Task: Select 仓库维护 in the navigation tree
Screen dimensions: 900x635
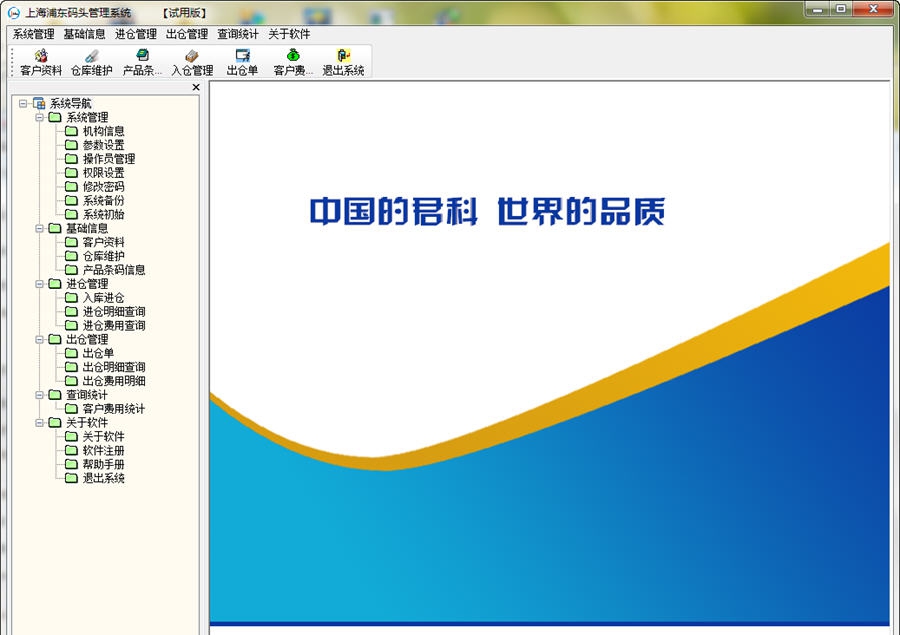Action: click(103, 256)
